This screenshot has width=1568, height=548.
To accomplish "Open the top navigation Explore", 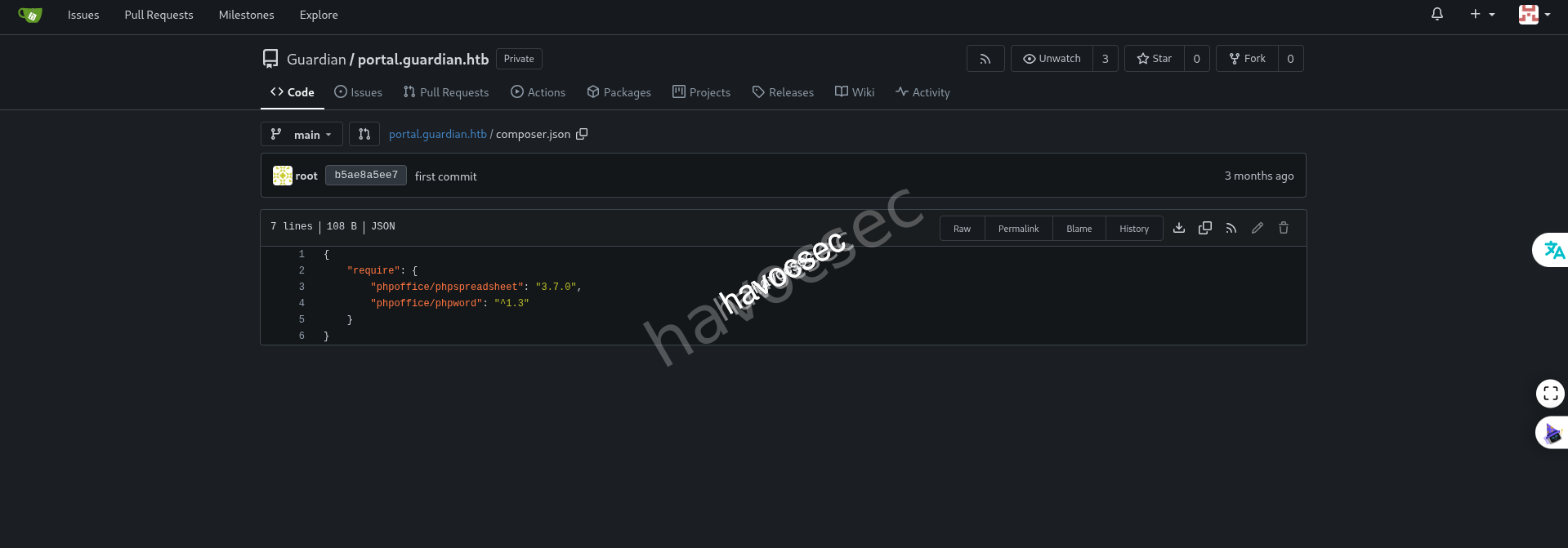I will click(319, 15).
